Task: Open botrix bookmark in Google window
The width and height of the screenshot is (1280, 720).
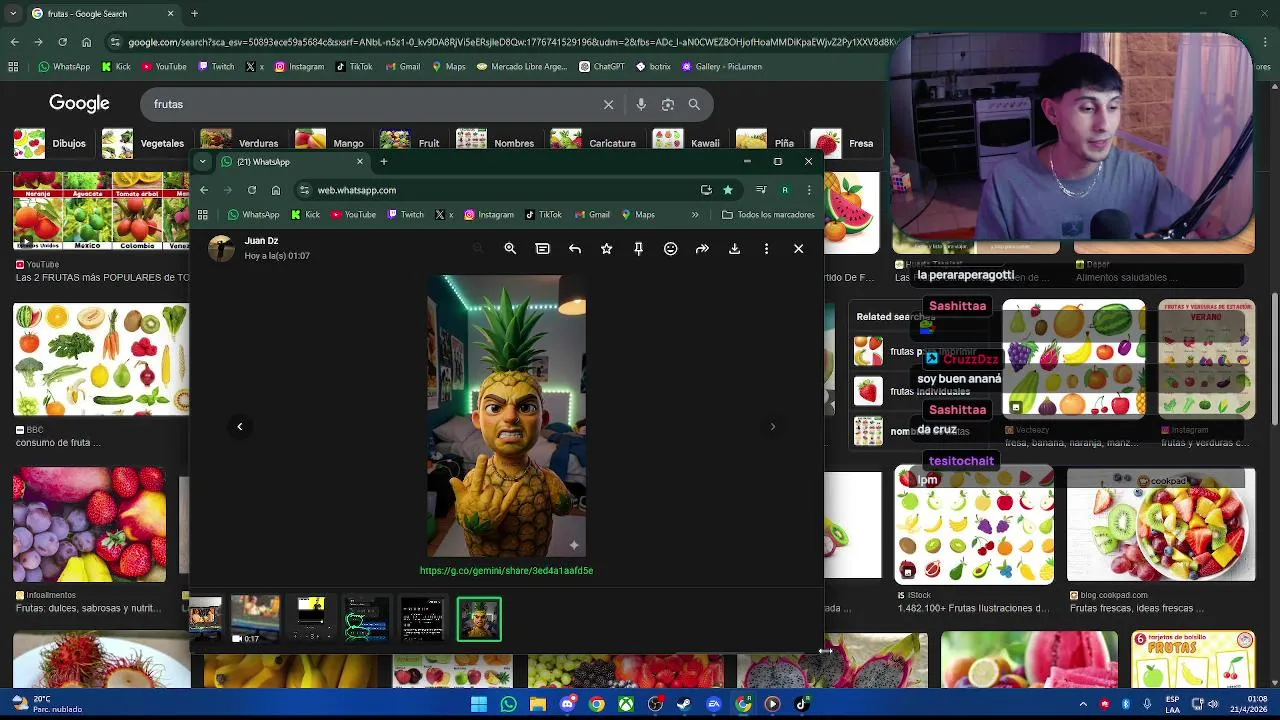Action: [x=653, y=67]
